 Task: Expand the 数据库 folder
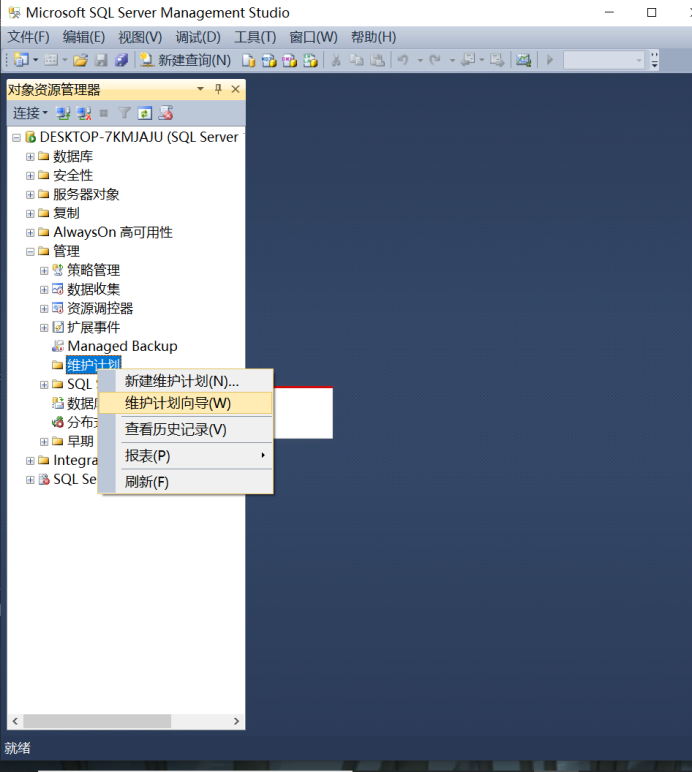30,157
